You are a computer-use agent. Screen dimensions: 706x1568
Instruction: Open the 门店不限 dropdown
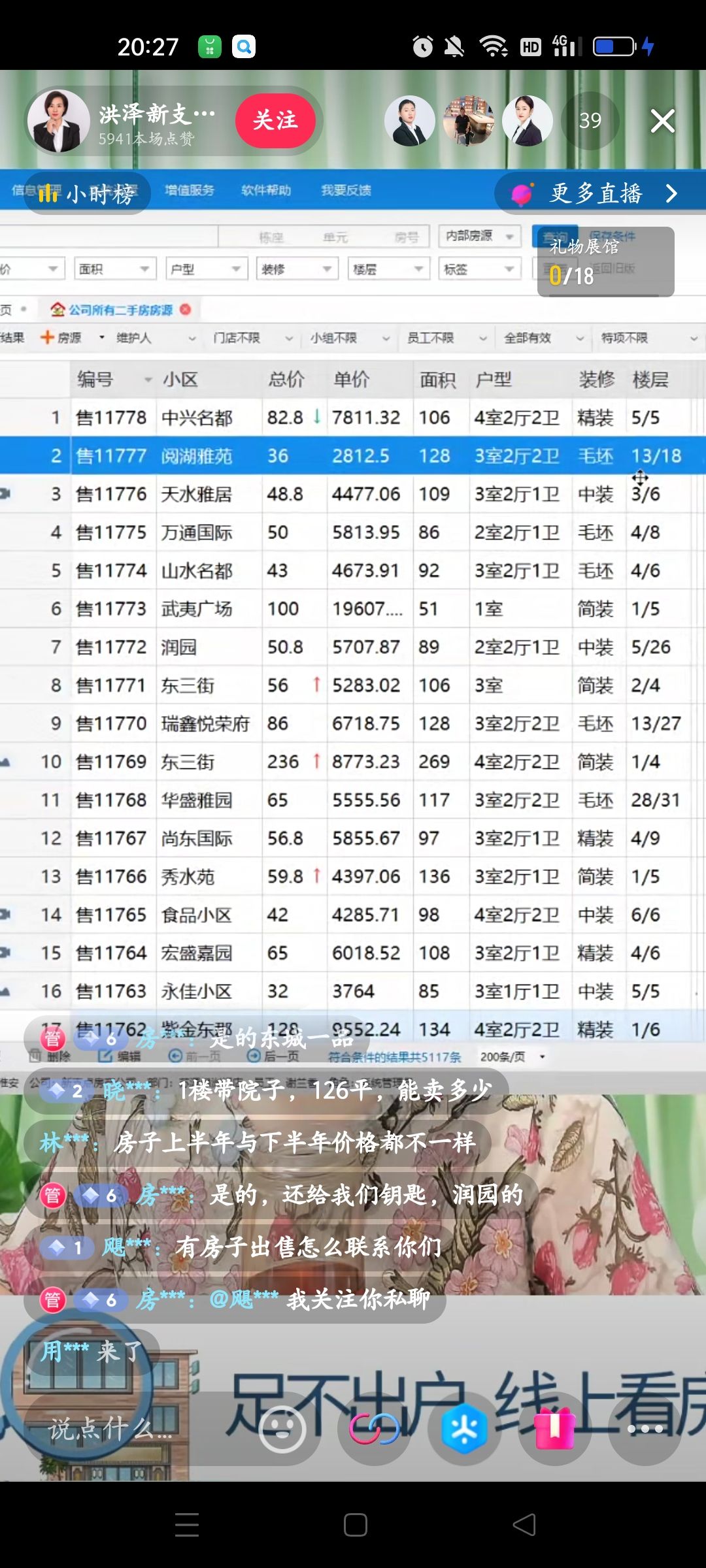[x=253, y=338]
